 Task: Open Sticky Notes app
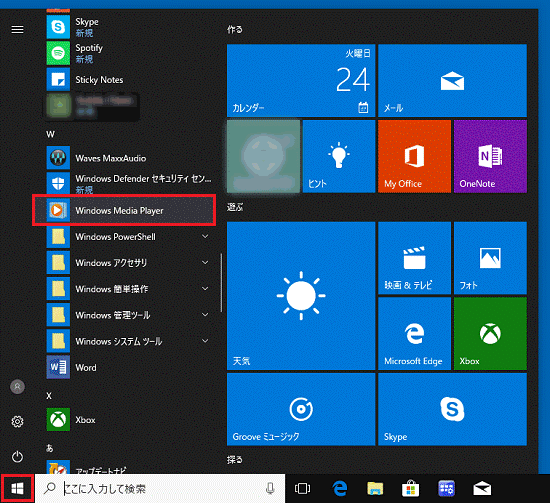click(x=128, y=80)
